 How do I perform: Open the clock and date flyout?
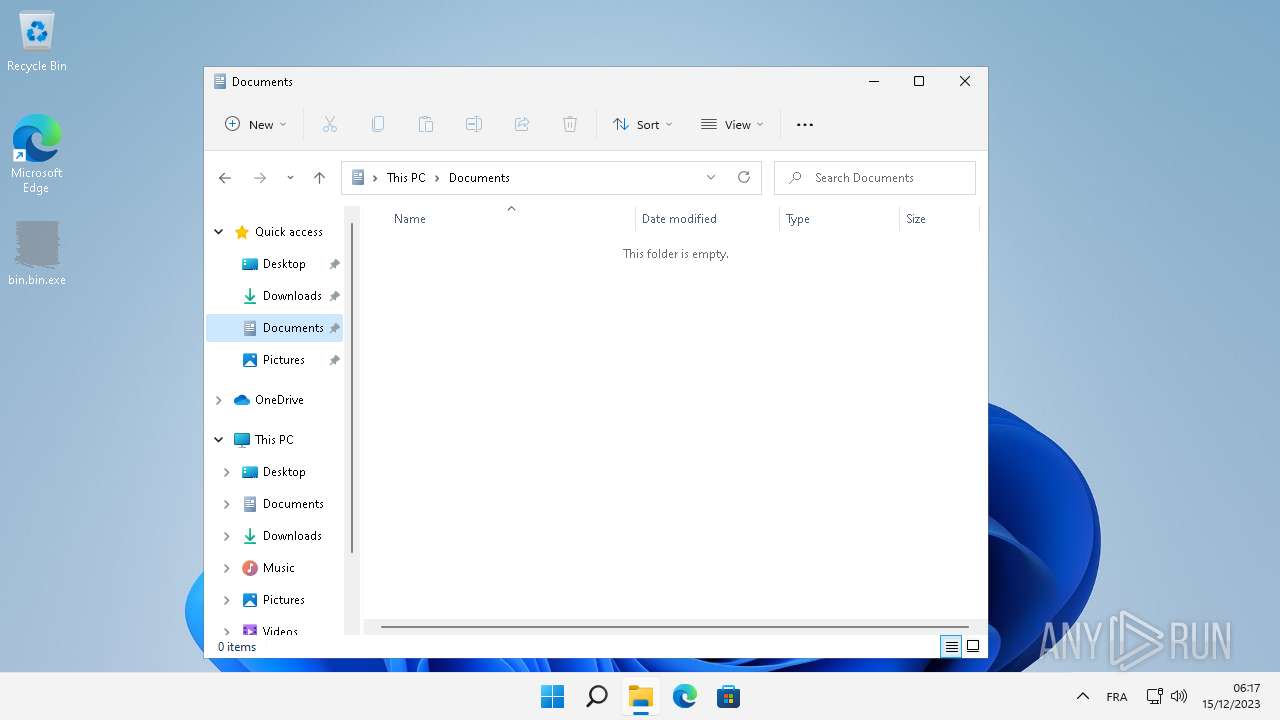1231,696
